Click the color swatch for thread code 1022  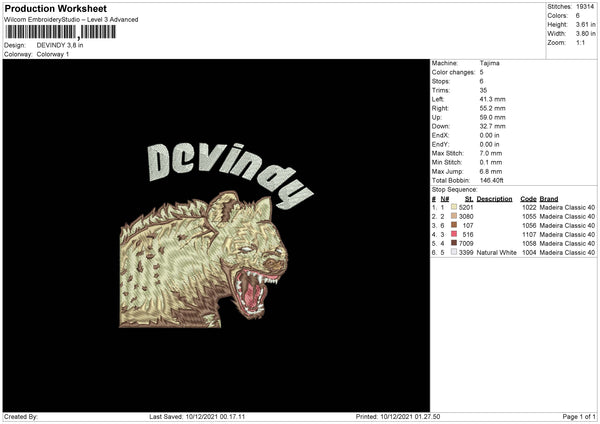(x=455, y=207)
